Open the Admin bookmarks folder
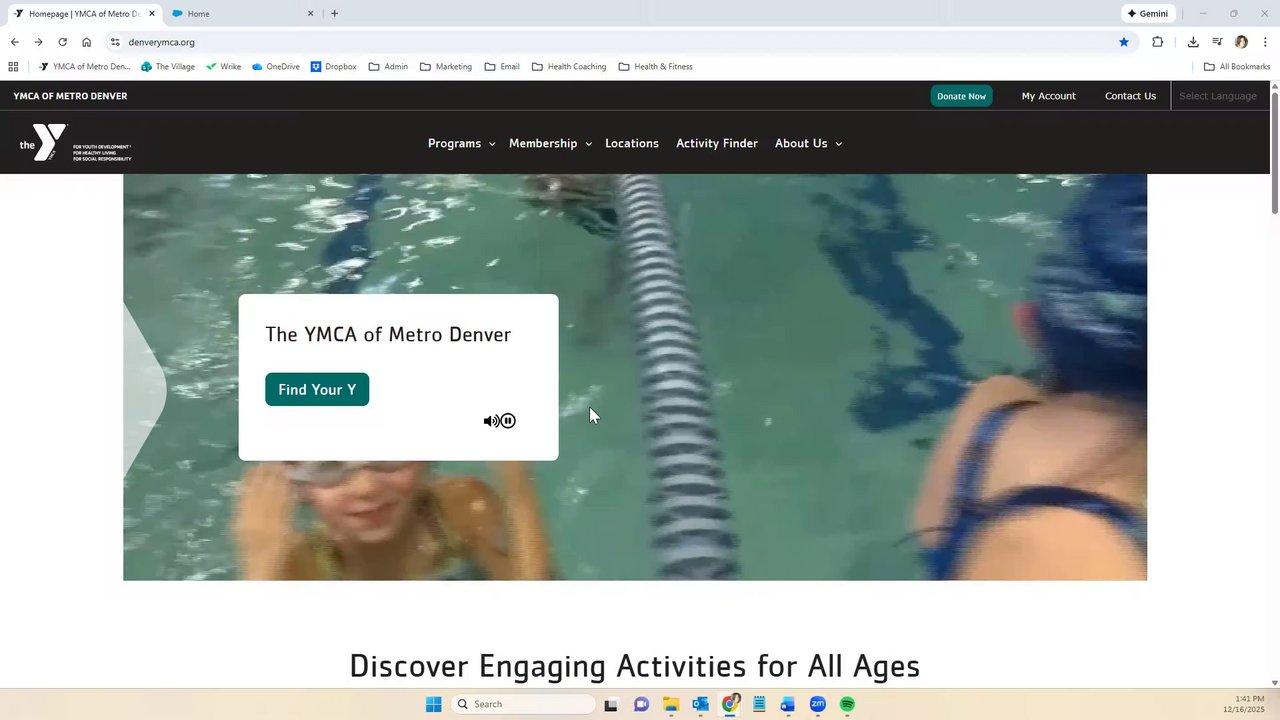Viewport: 1280px width, 720px height. click(x=388, y=67)
